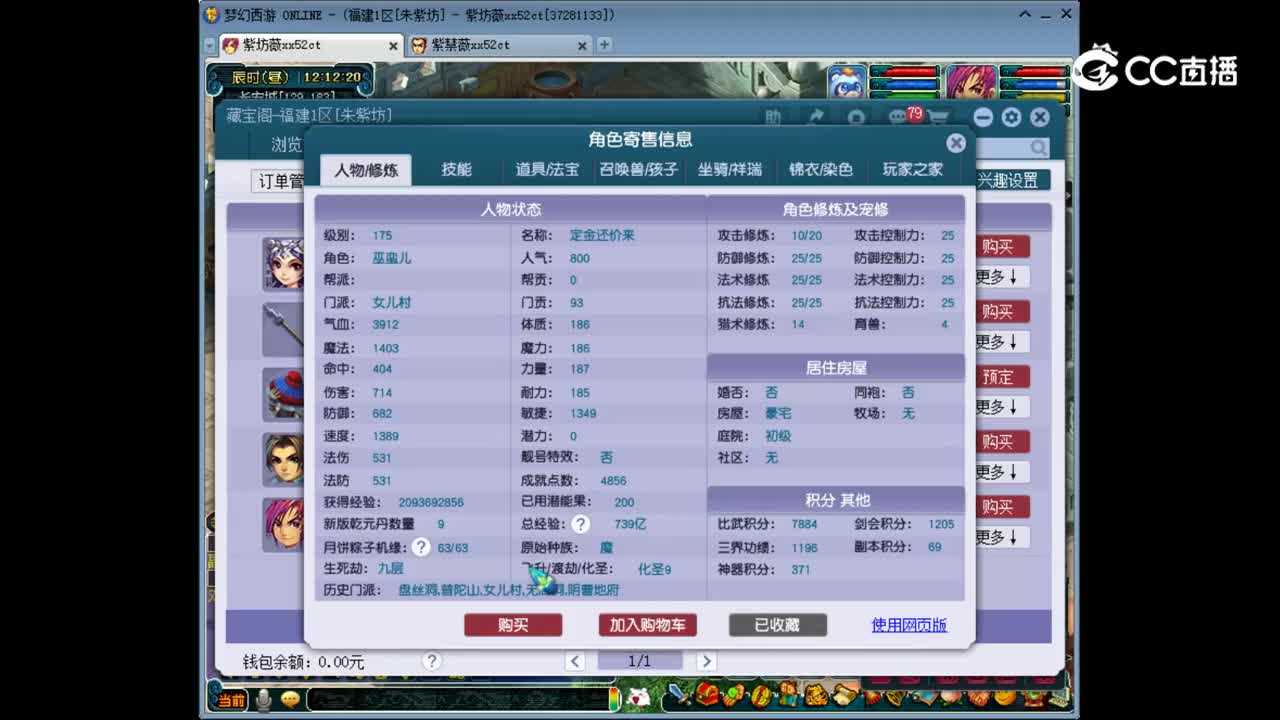Viewport: 1280px width, 720px height.
Task: Click the red 购买 button in dialog
Action: click(x=513, y=625)
